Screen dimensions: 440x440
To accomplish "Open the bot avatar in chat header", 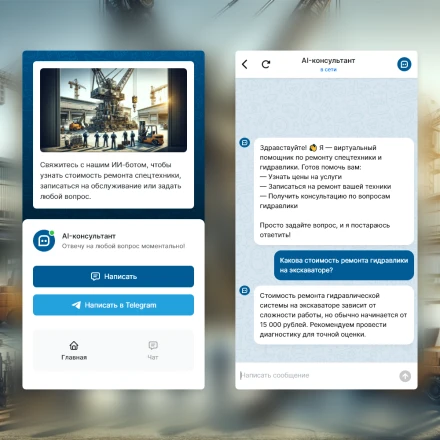I will 404,64.
